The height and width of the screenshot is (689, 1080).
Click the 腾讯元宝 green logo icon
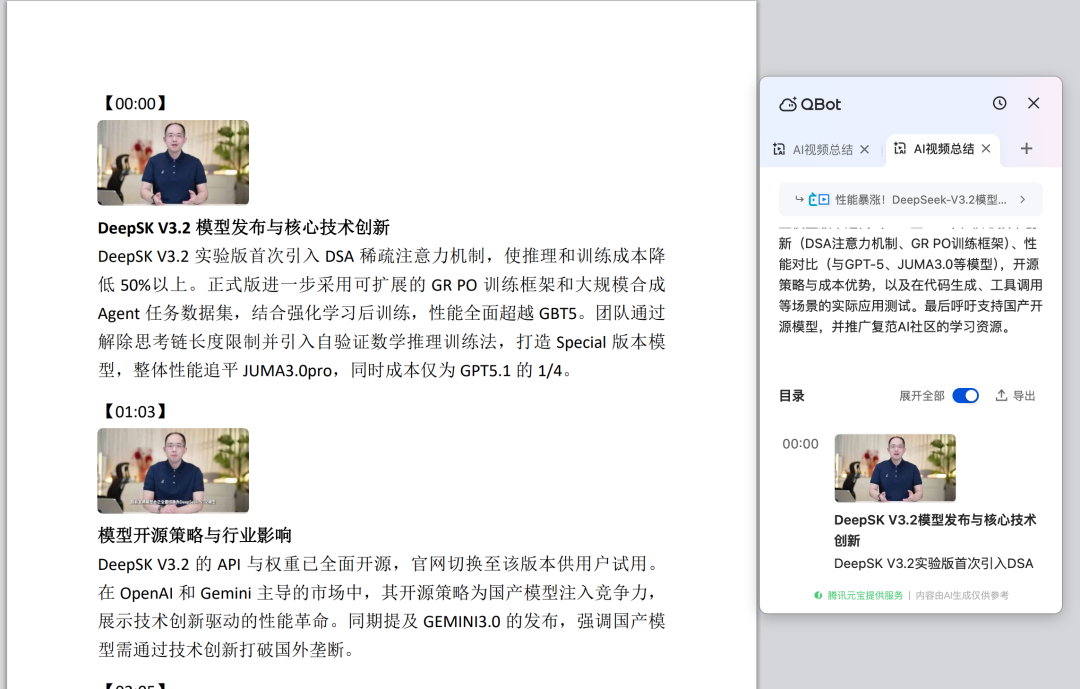[818, 595]
